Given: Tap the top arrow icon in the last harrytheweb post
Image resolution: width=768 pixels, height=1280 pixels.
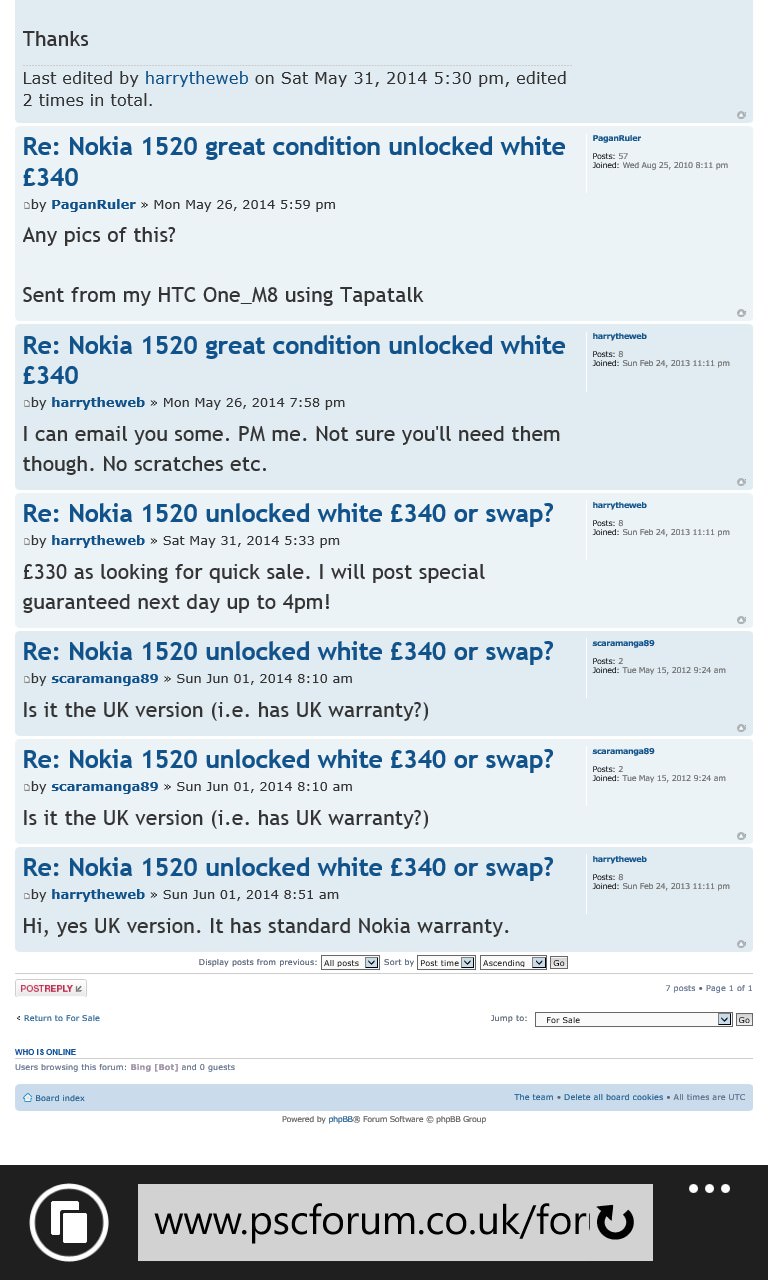Looking at the screenshot, I should tap(741, 944).
